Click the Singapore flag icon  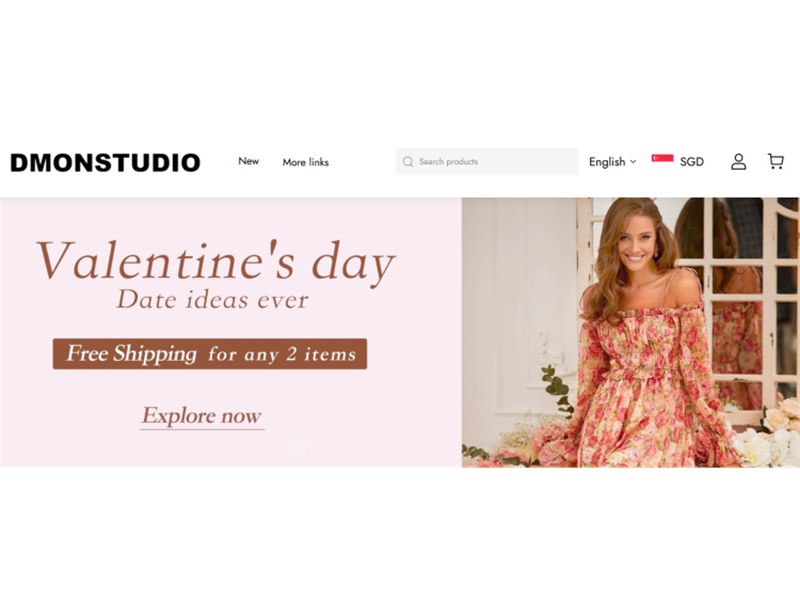tap(662, 158)
